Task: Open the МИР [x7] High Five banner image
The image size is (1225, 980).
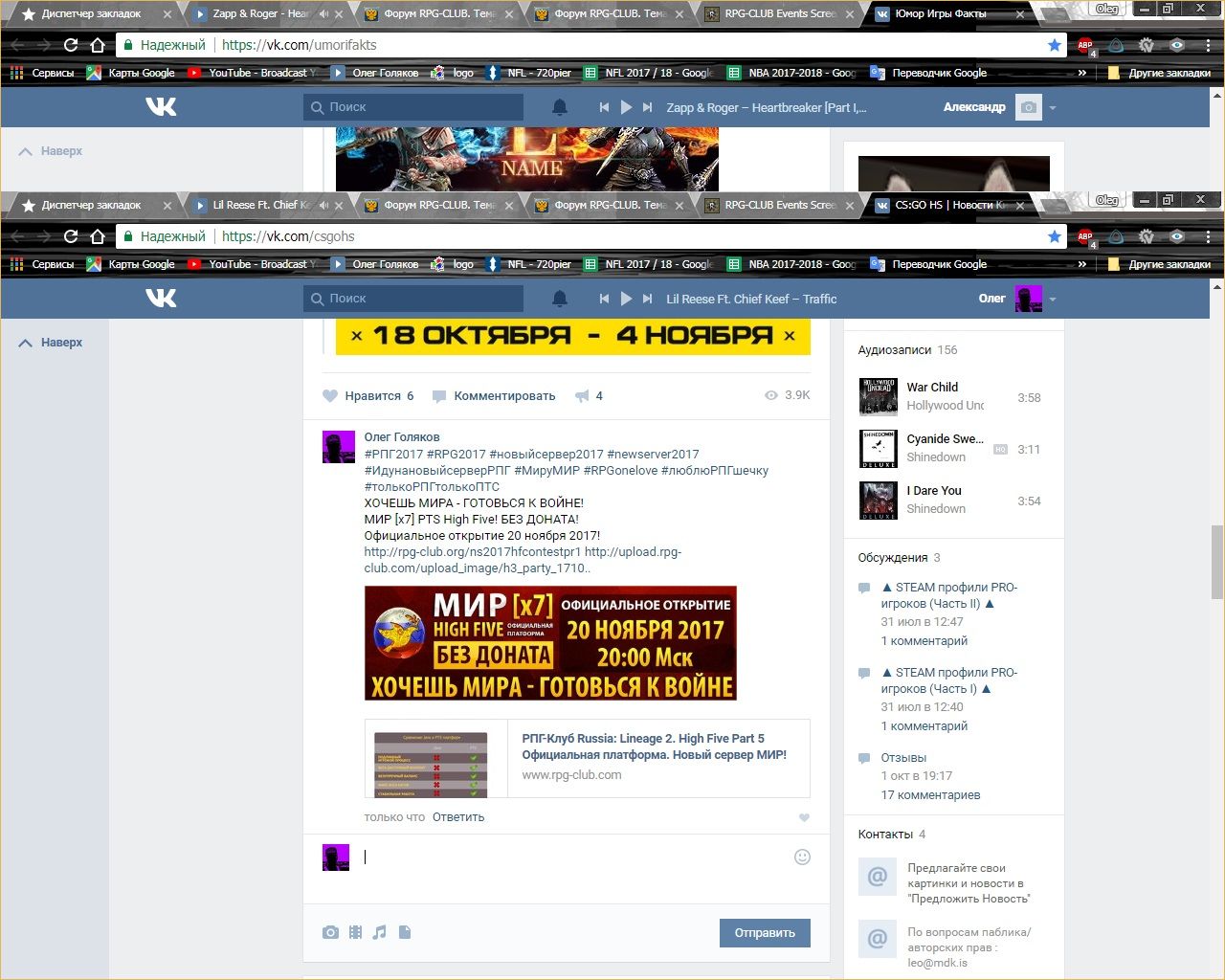Action: tap(550, 643)
